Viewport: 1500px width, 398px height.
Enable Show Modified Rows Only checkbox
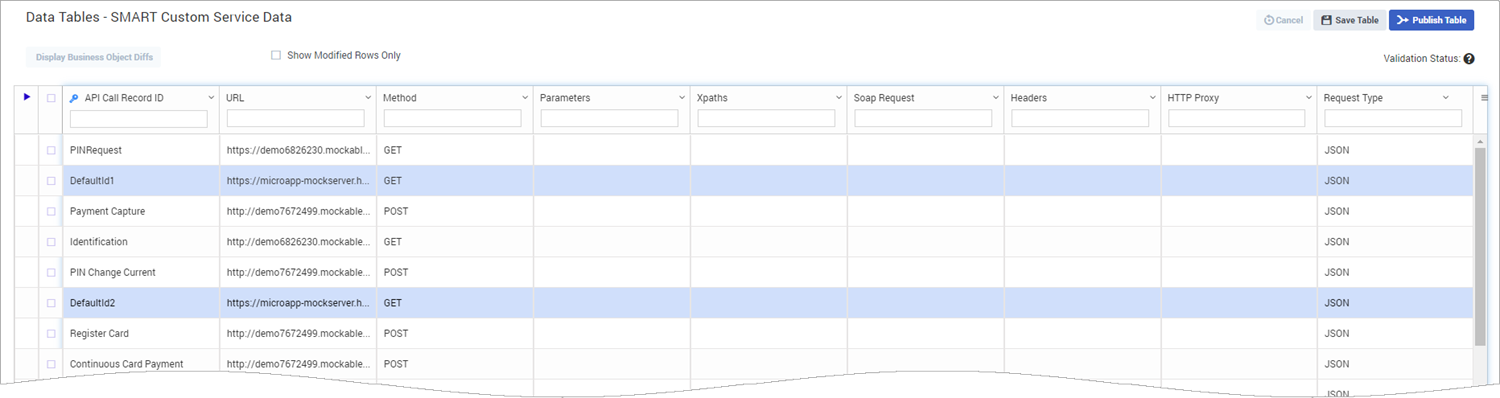[x=276, y=56]
